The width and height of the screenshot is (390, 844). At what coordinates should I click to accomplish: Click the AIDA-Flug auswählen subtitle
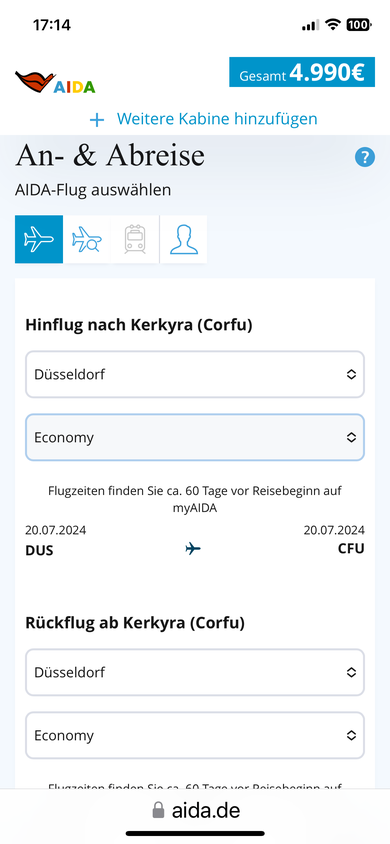[x=93, y=190]
